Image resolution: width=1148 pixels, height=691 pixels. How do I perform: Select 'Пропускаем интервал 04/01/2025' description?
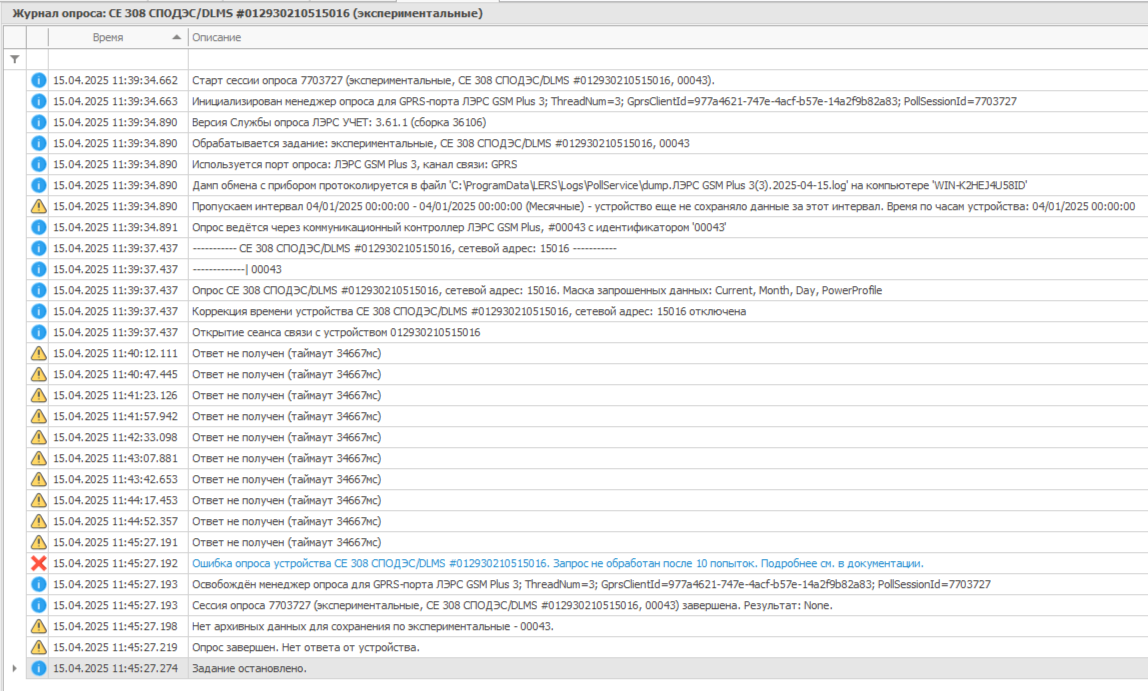tap(663, 206)
